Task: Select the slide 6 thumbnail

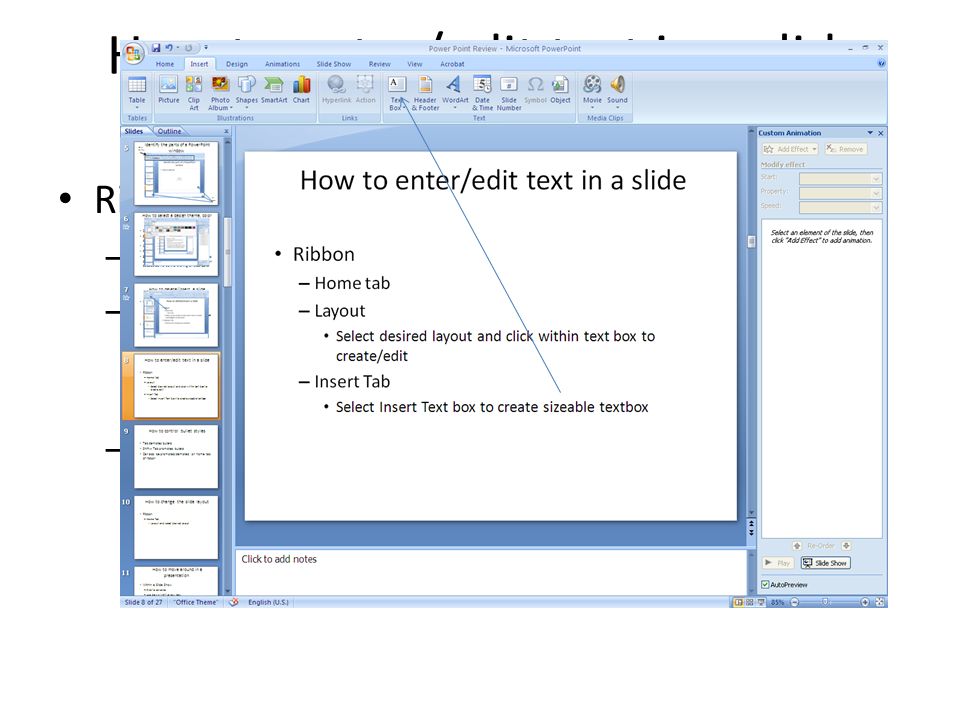Action: (176, 244)
